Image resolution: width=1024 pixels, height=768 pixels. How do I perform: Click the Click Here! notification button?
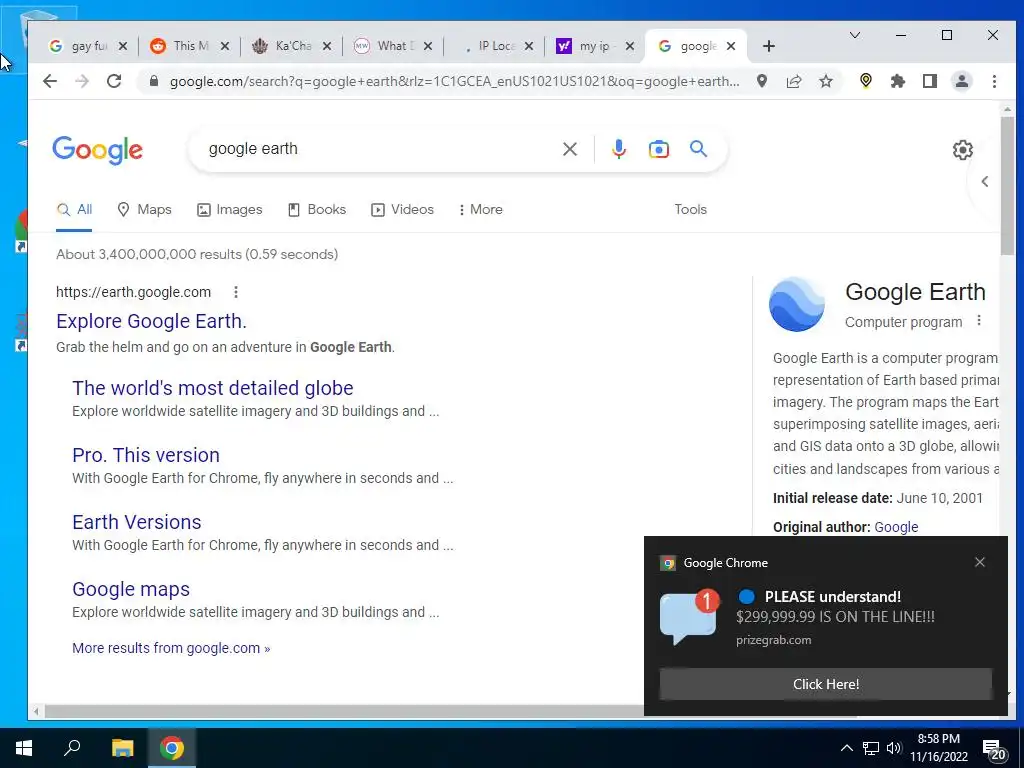tap(825, 684)
